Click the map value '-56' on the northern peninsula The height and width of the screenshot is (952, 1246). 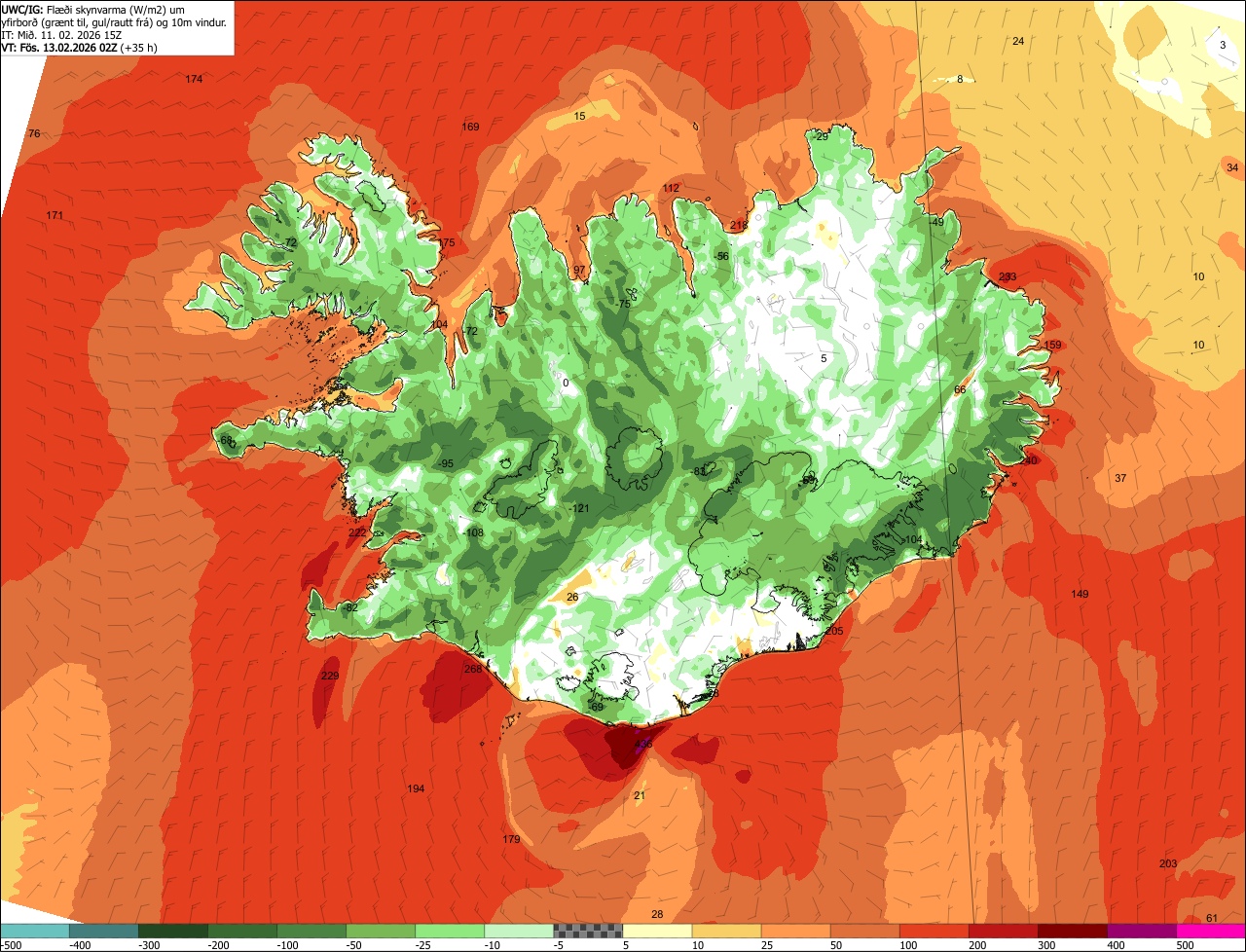tap(720, 256)
